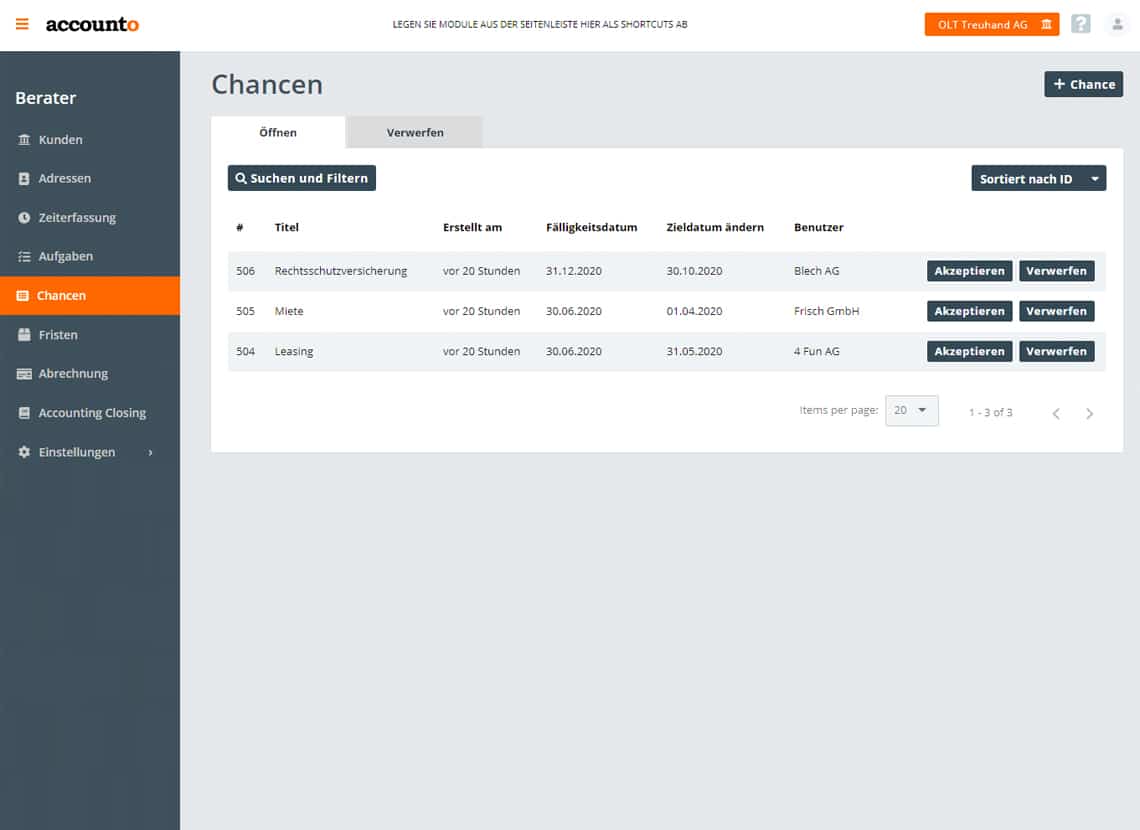Screen dimensions: 1140x830
Task: Click the Zeiterfassung clock icon
Action: pyautogui.click(x=24, y=217)
